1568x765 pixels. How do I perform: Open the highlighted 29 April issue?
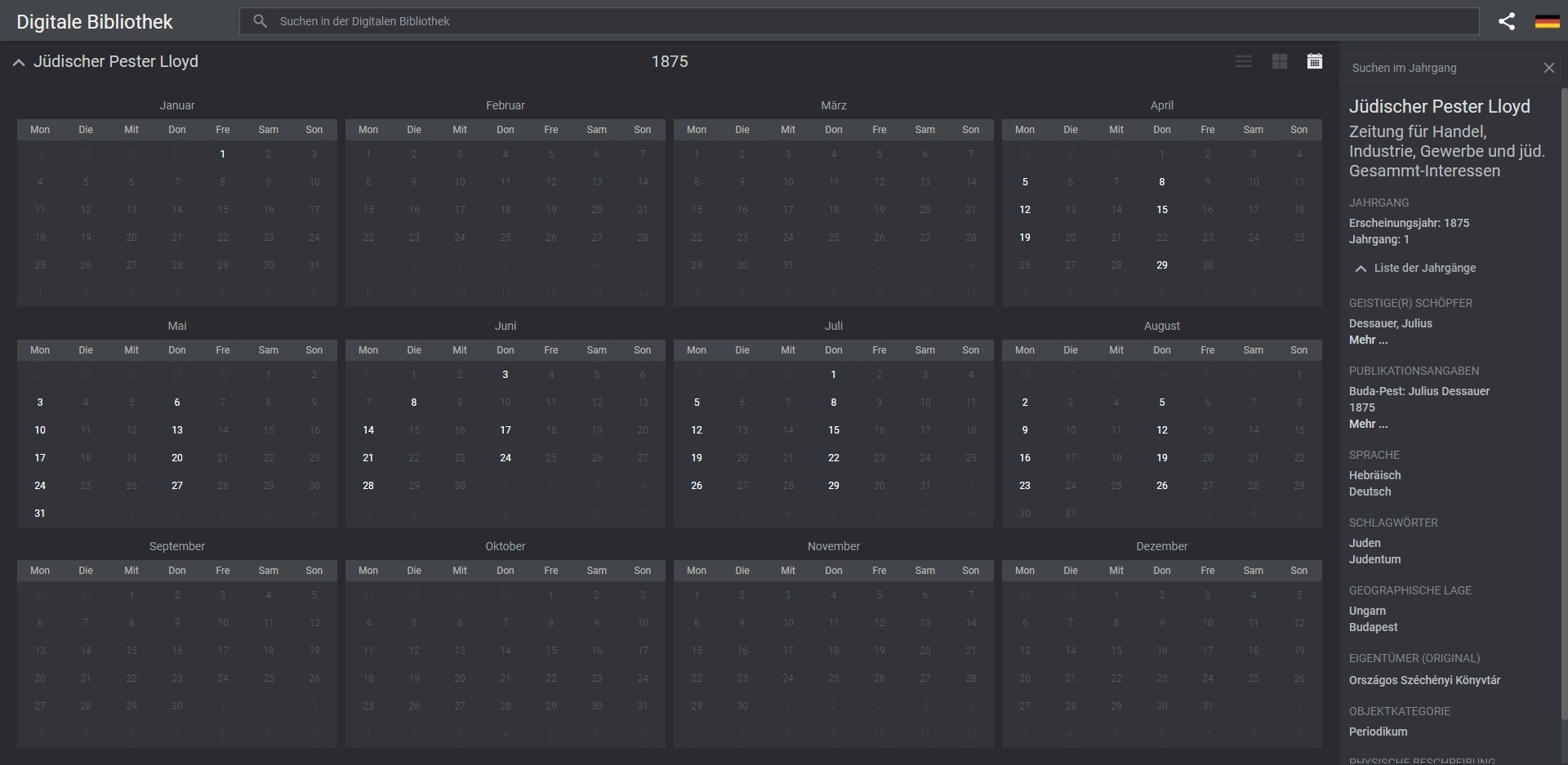tap(1162, 265)
